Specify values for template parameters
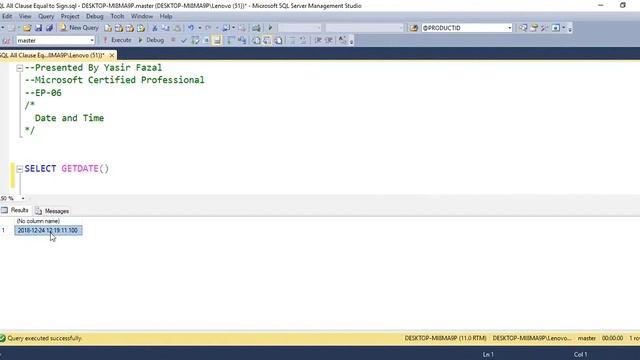Viewport: 640px width, 360px height. 342,40
